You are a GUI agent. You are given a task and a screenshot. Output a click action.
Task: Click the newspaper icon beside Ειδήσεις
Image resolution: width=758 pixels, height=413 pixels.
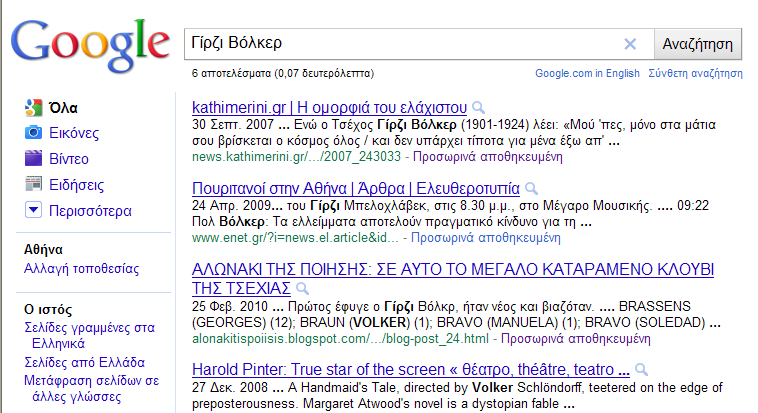point(33,184)
